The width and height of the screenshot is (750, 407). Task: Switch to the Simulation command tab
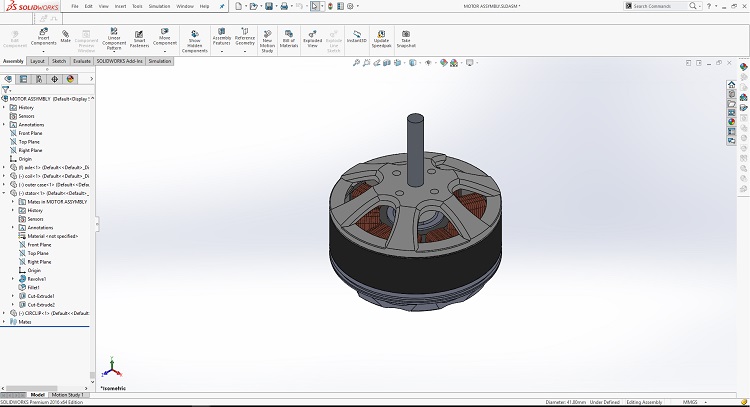point(160,61)
